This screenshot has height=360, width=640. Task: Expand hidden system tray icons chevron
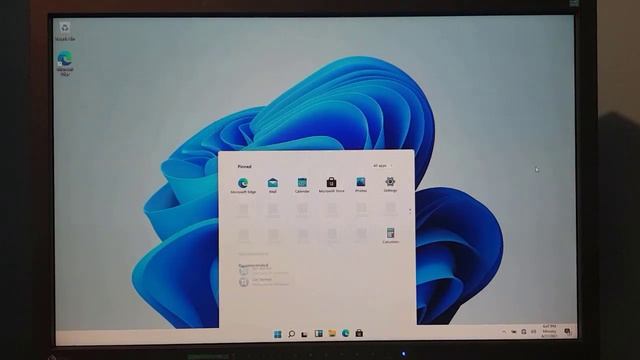(504, 332)
